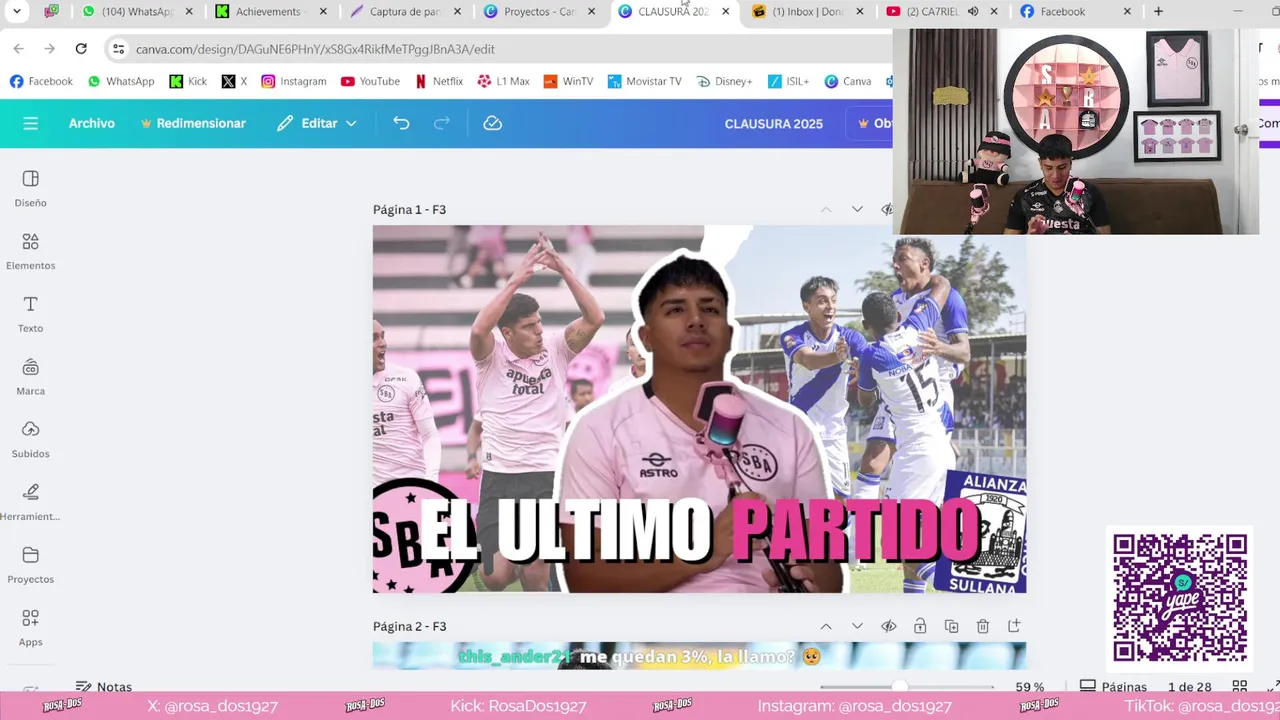Screen dimensions: 1280x720
Task: Open Canva bookmark
Action: tap(847, 81)
